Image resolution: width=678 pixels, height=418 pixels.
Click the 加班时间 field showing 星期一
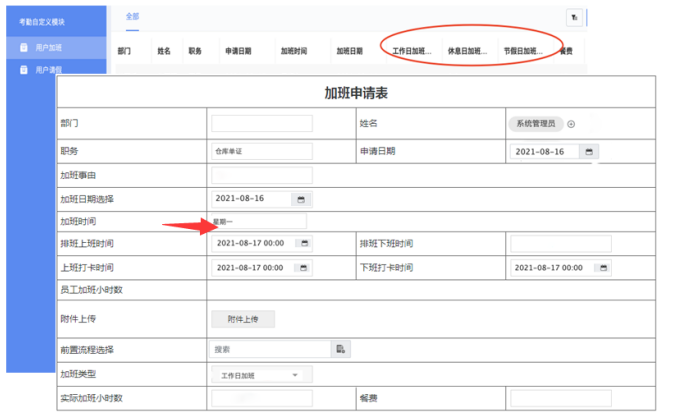(259, 221)
